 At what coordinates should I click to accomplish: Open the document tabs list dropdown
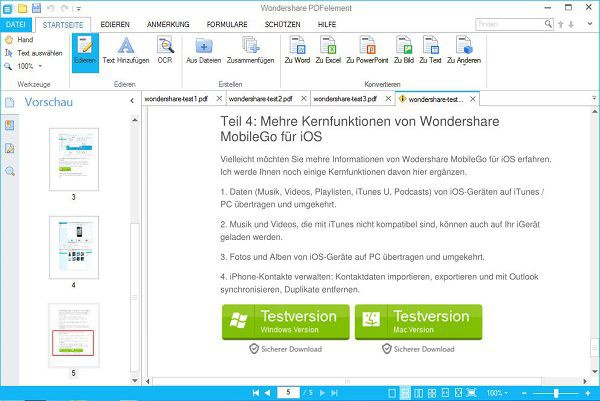[594, 98]
